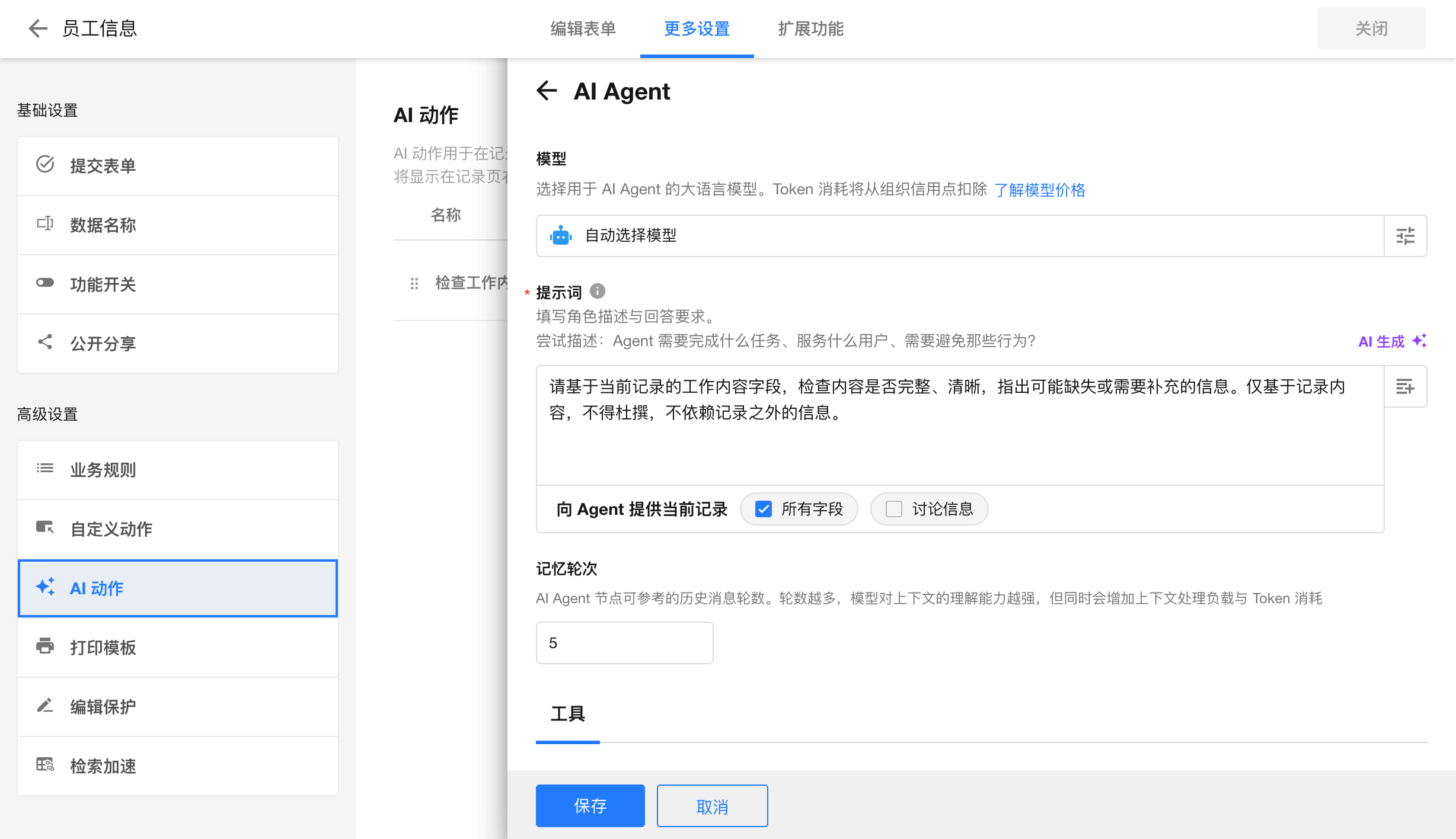The width and height of the screenshot is (1456, 839).
Task: Switch to the 编辑表单 tab
Action: point(583,28)
